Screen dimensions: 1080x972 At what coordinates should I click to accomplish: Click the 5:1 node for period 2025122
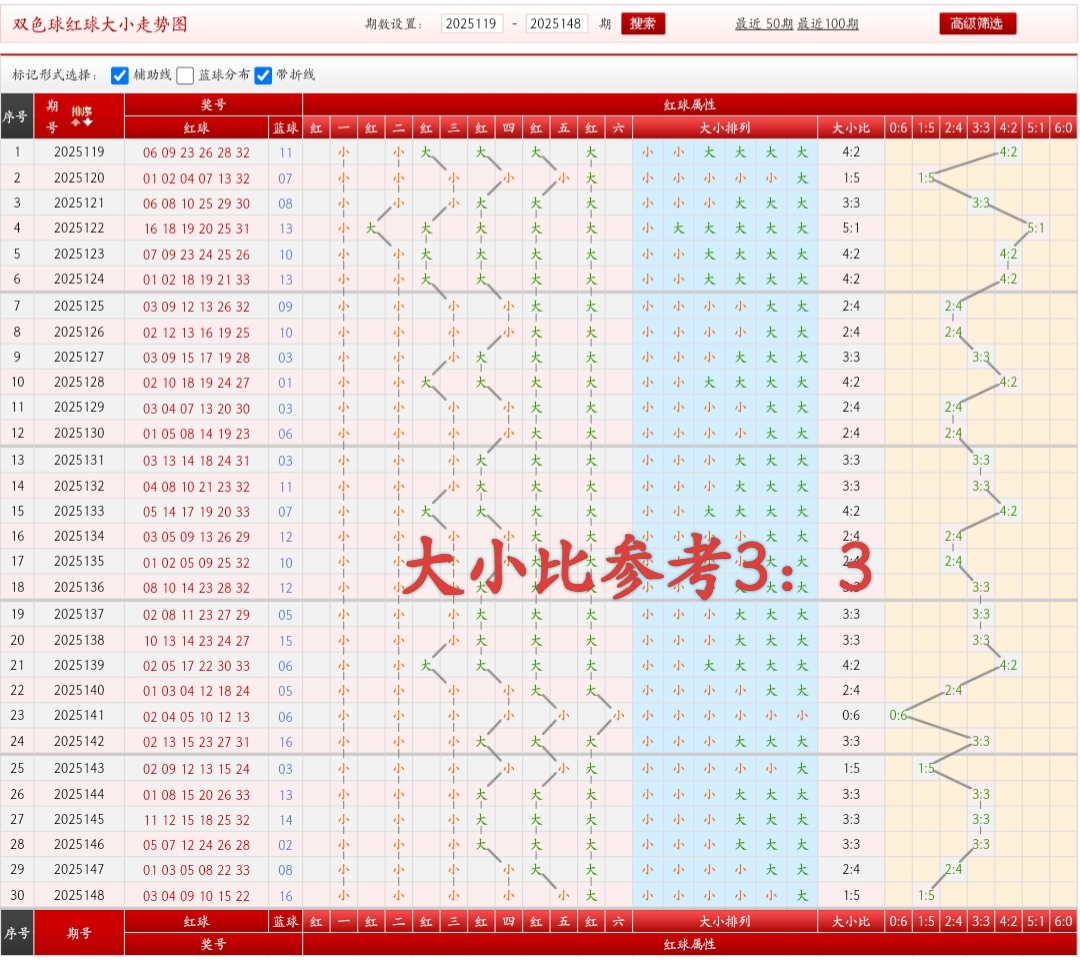[1038, 228]
